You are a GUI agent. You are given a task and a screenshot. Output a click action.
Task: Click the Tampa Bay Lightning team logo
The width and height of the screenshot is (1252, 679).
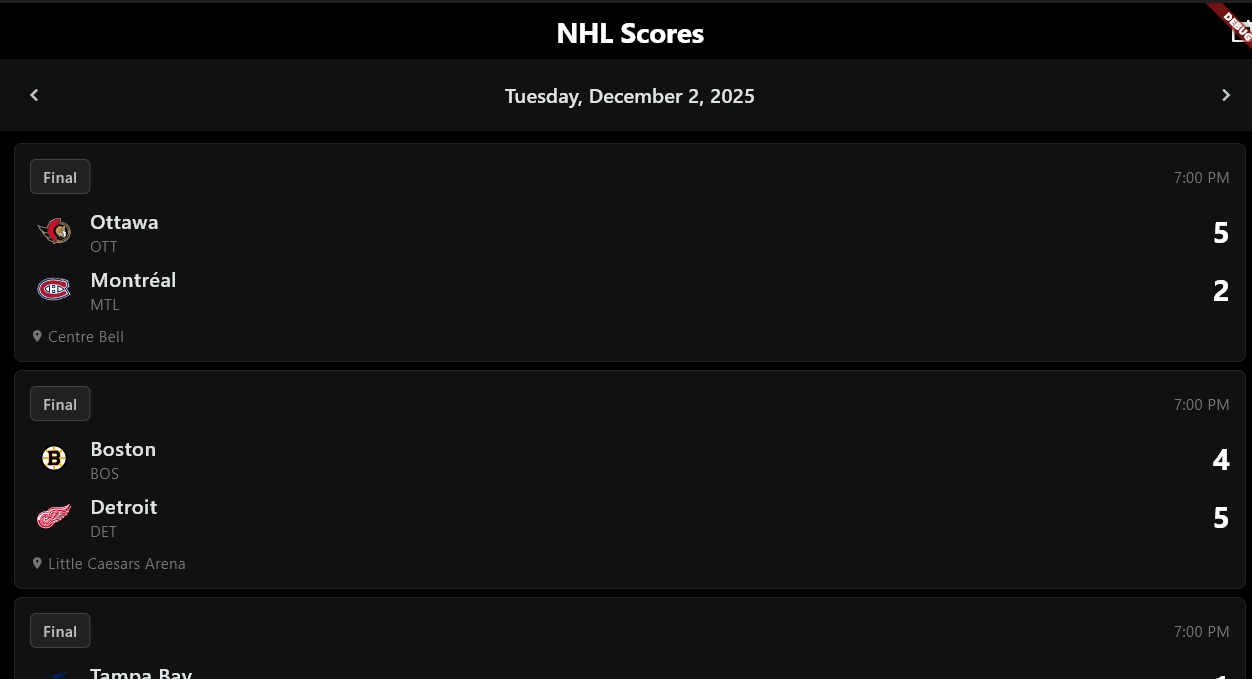pos(54,676)
